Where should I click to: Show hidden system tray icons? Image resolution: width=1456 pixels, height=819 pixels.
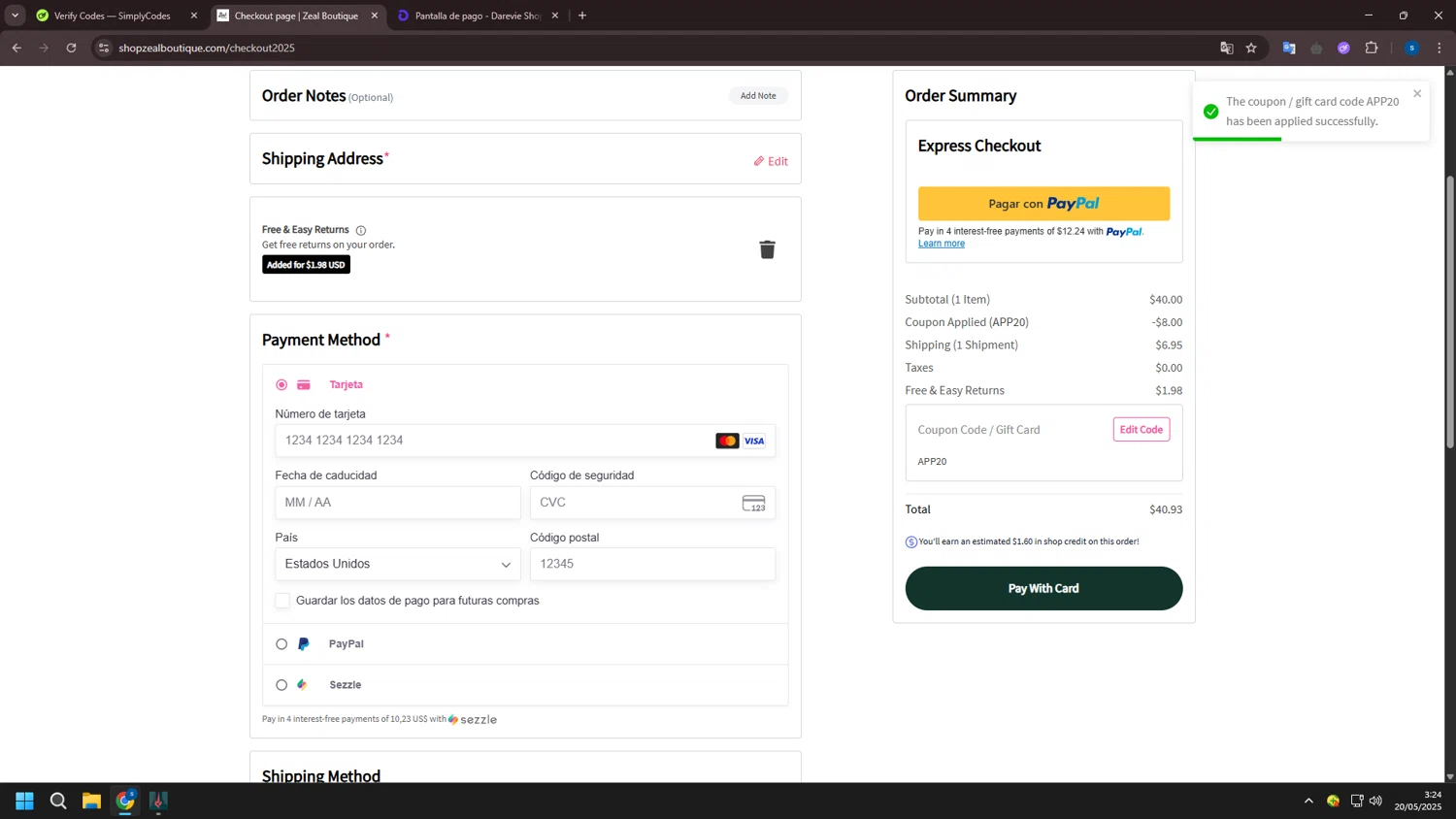point(1308,801)
